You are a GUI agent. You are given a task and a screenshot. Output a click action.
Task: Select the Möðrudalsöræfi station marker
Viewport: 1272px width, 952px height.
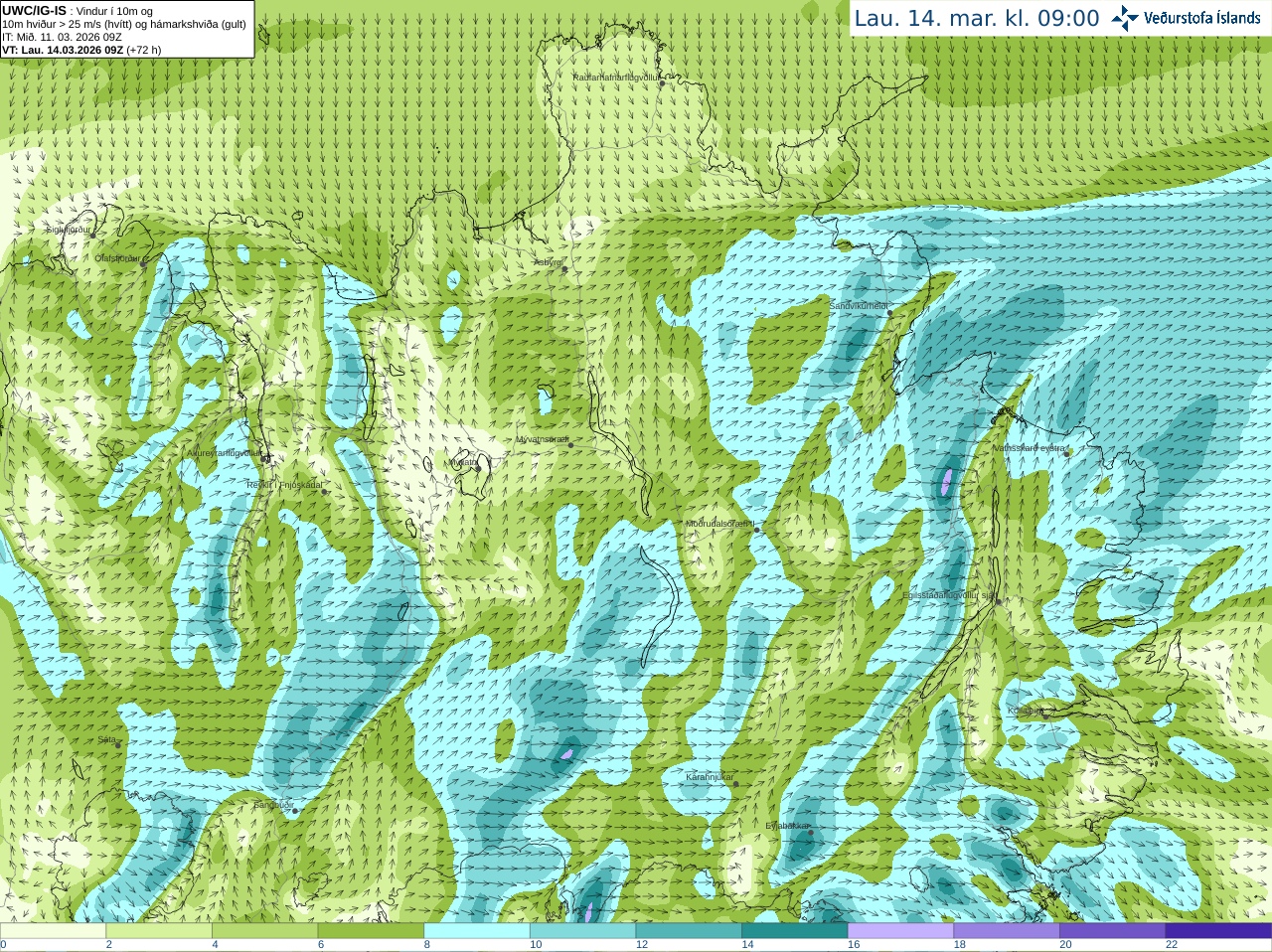tap(756, 530)
